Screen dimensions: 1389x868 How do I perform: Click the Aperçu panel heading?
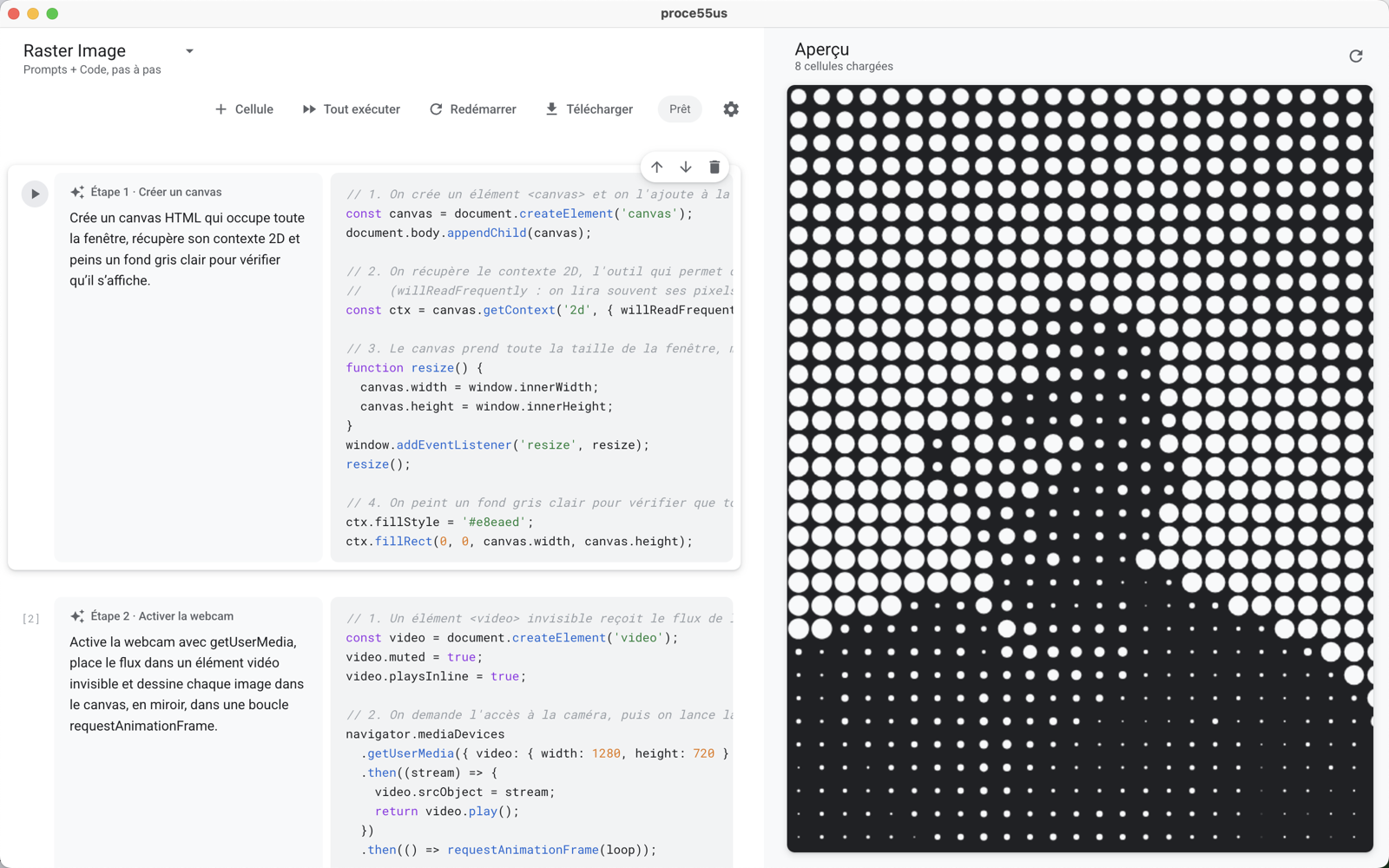[x=822, y=49]
